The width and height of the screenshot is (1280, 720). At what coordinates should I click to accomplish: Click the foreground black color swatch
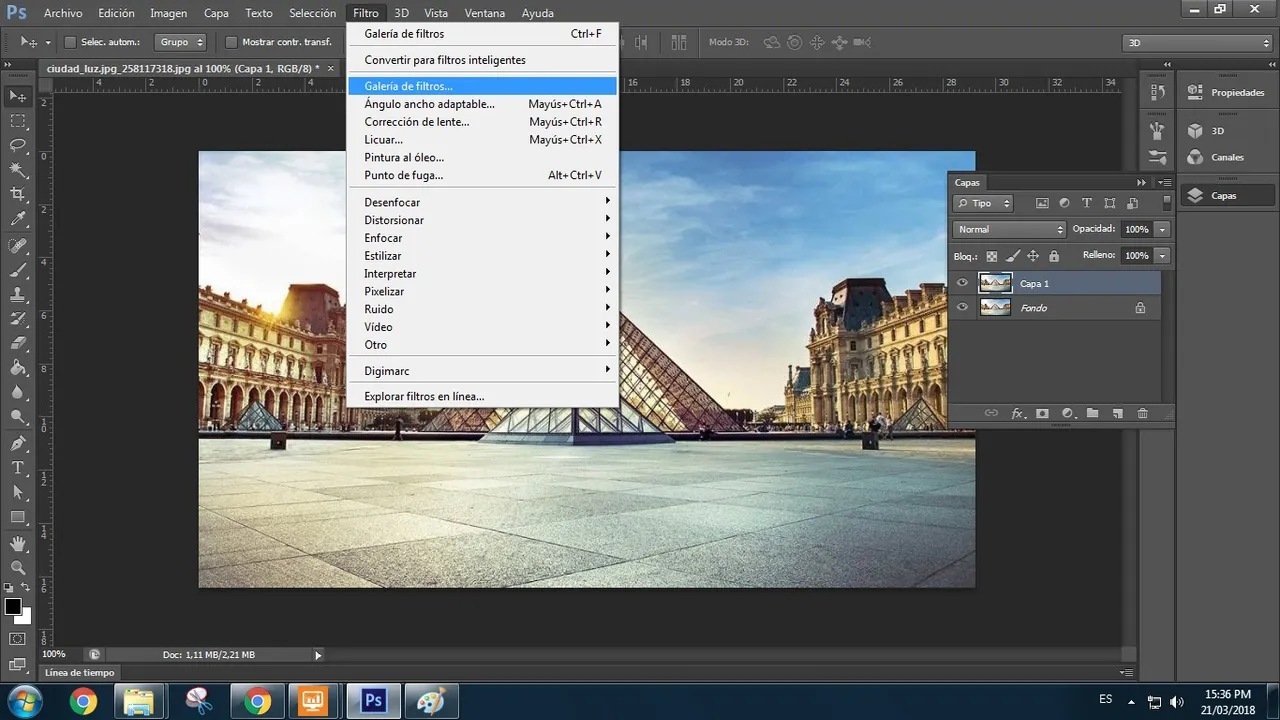pyautogui.click(x=13, y=606)
